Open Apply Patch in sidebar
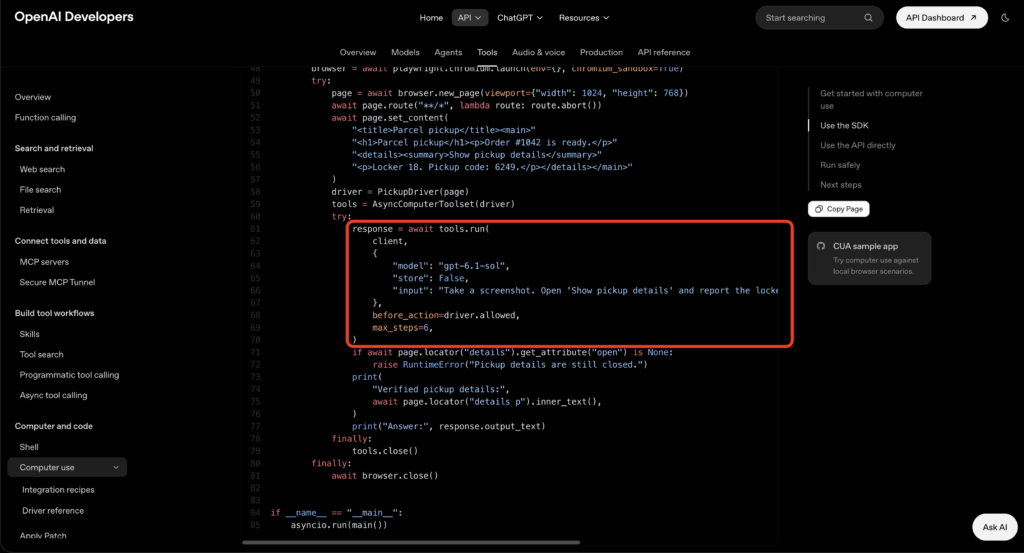The height and width of the screenshot is (553, 1024). pos(42,535)
